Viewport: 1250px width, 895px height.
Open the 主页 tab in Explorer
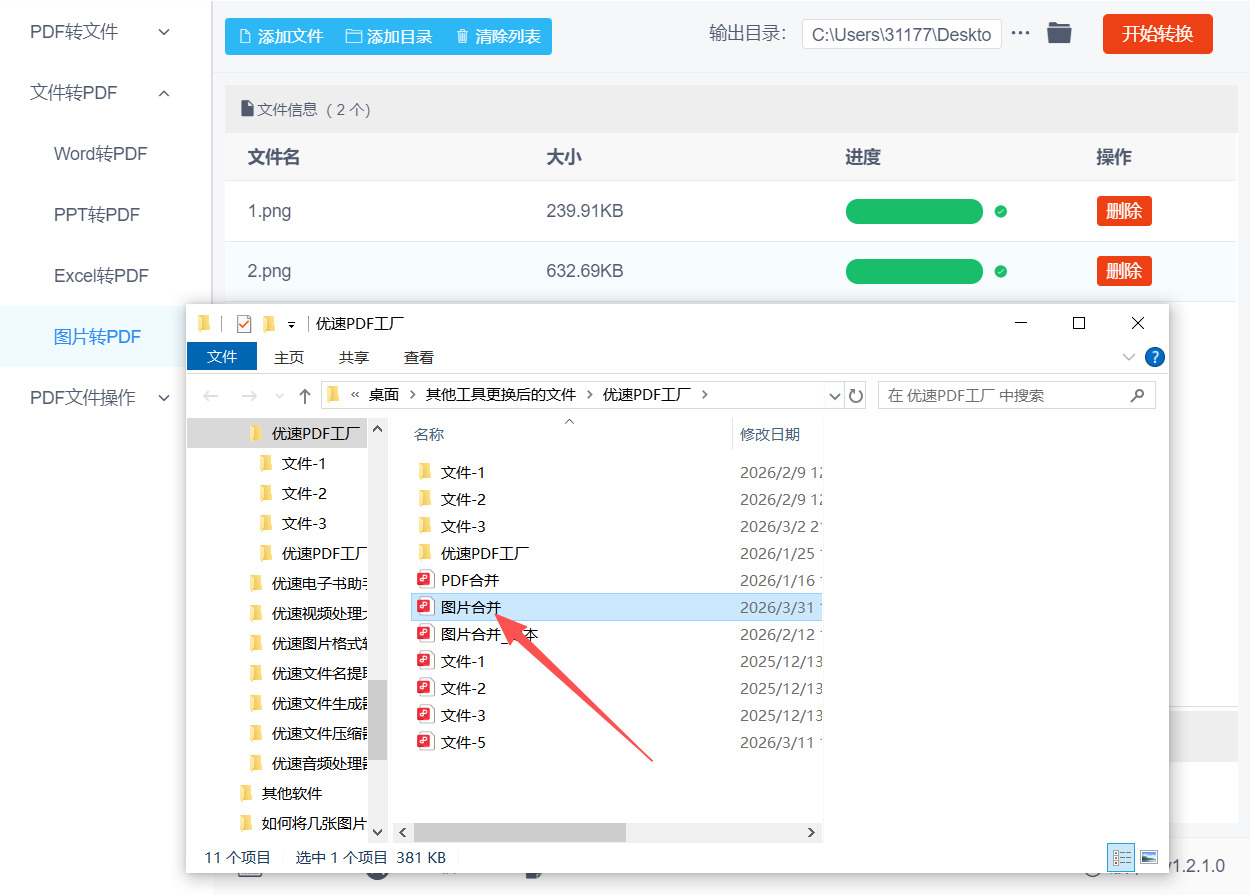[289, 357]
